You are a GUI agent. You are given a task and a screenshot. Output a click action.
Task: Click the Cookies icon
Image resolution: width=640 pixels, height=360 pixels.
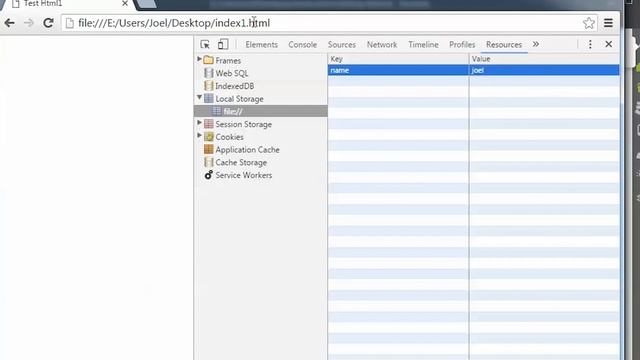click(209, 136)
